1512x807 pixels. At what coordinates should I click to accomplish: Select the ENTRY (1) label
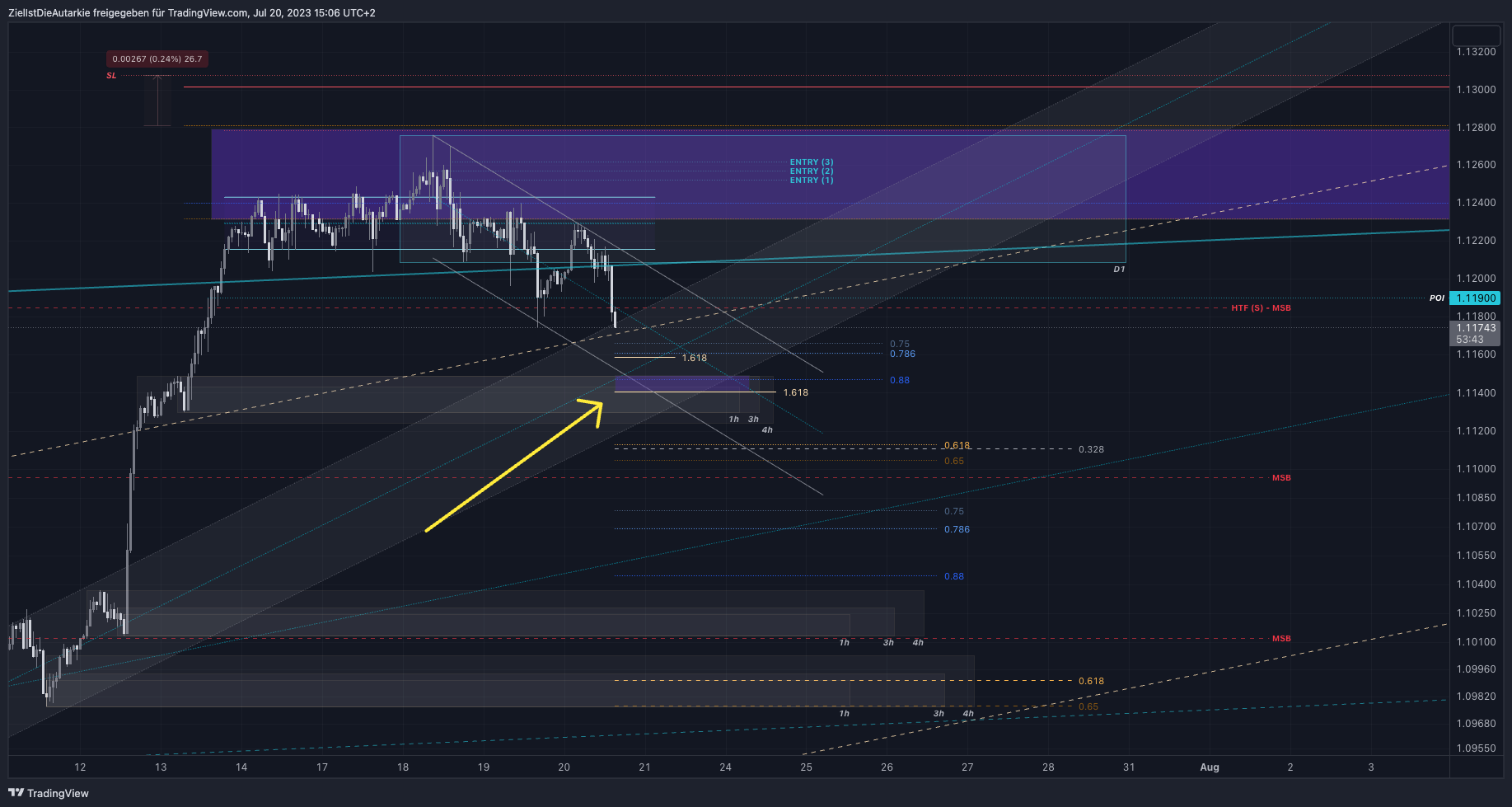[x=812, y=181]
